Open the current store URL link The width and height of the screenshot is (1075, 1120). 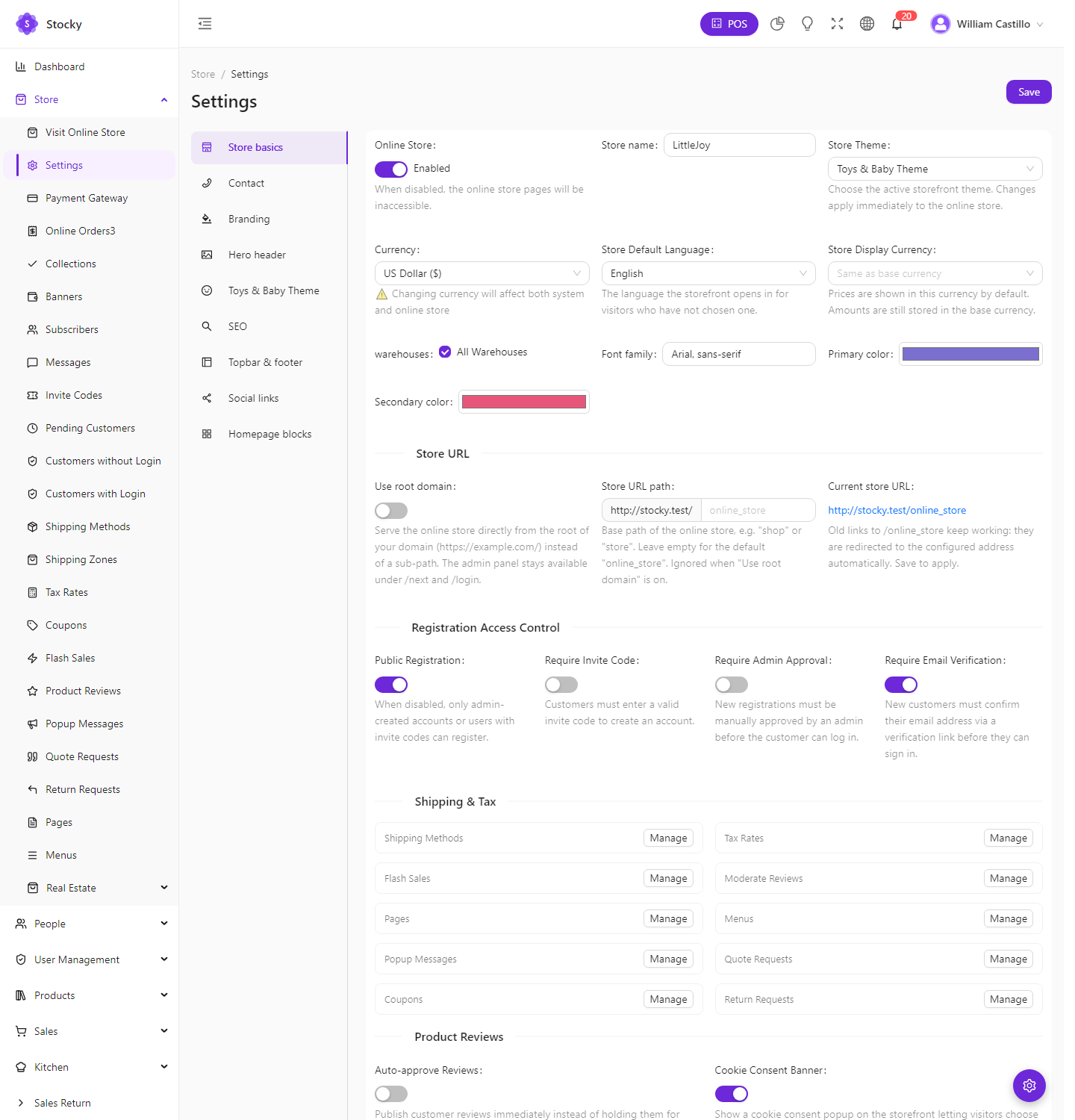click(x=897, y=510)
